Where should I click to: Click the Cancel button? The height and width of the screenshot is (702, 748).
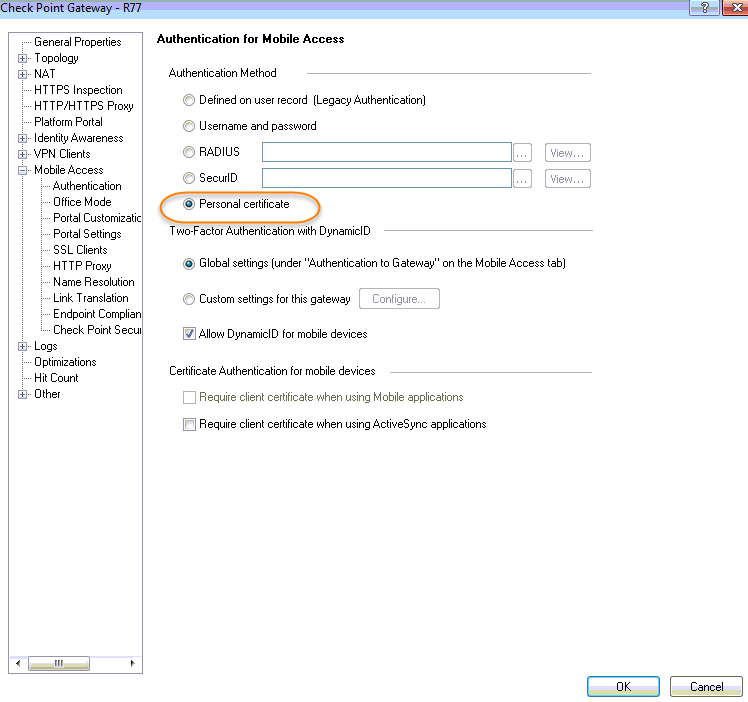[706, 686]
